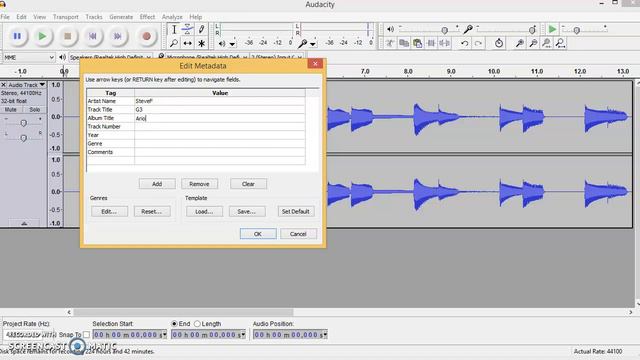Click the Pause transport button
This screenshot has height=360, width=640.
point(17,36)
